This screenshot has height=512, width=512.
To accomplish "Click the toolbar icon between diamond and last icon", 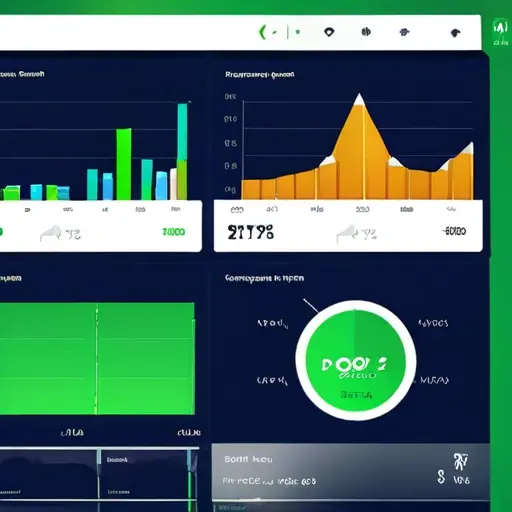I will click(x=404, y=32).
